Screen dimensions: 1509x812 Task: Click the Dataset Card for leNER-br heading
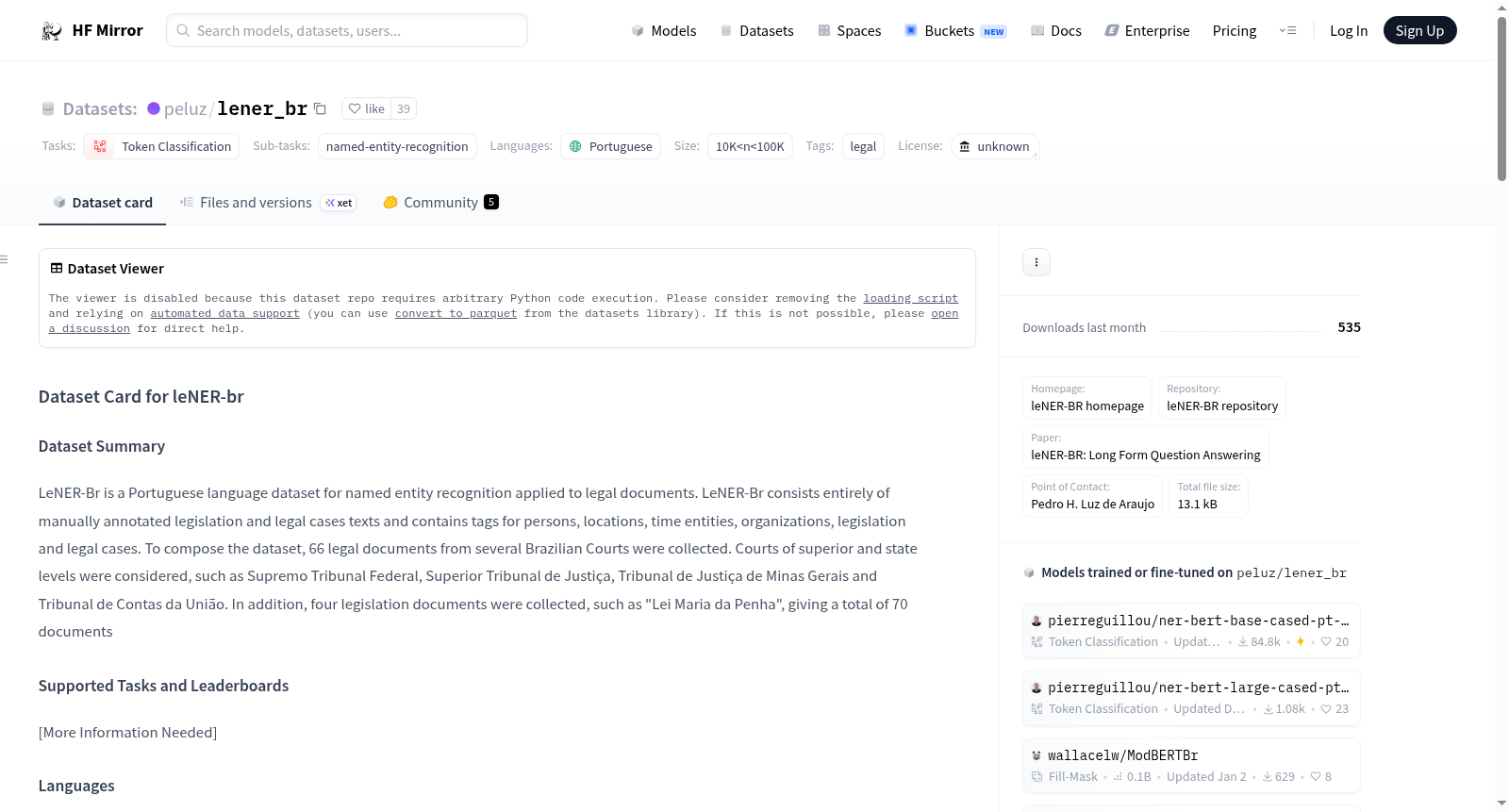(x=141, y=397)
